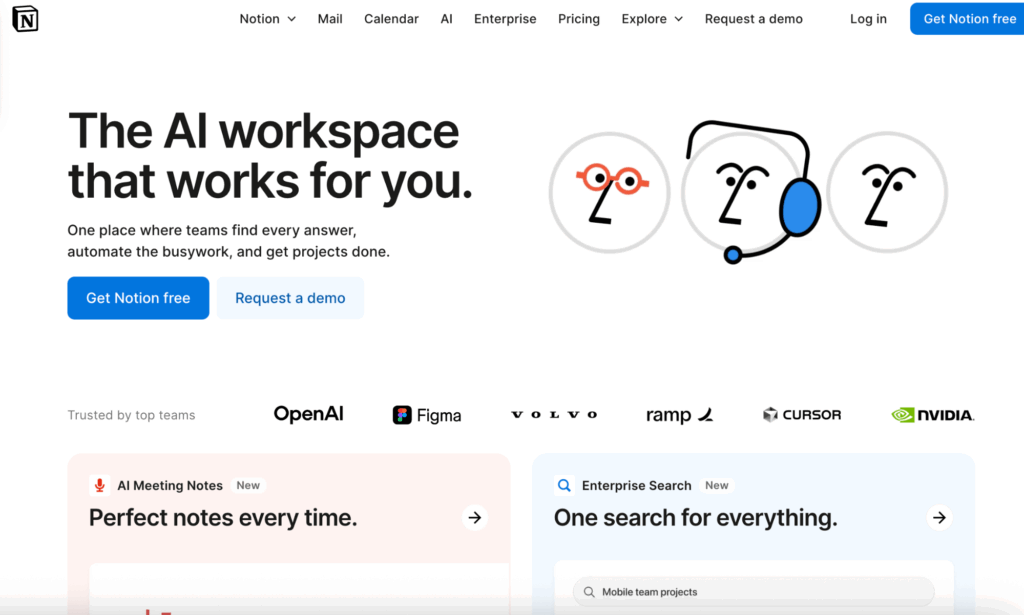The width and height of the screenshot is (1024, 615).
Task: Click the Mobile team projects search field
Action: [x=754, y=592]
